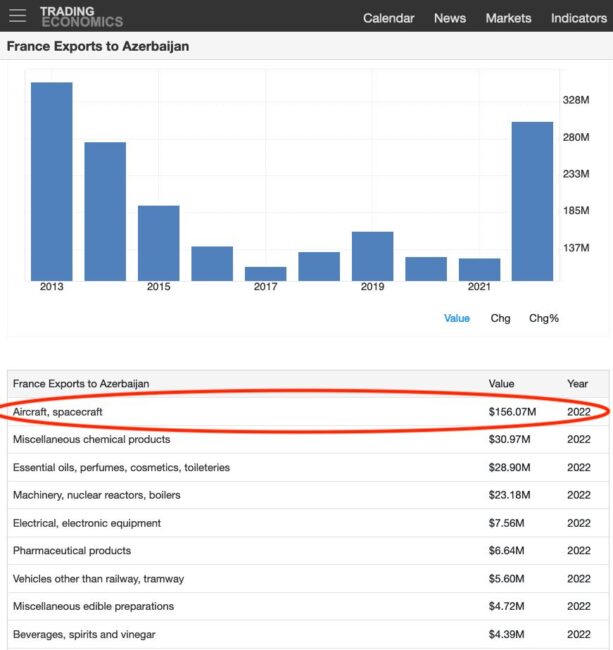Open Essential oils, perfumes, cosmetics link
This screenshot has width=613, height=650.
click(x=121, y=467)
